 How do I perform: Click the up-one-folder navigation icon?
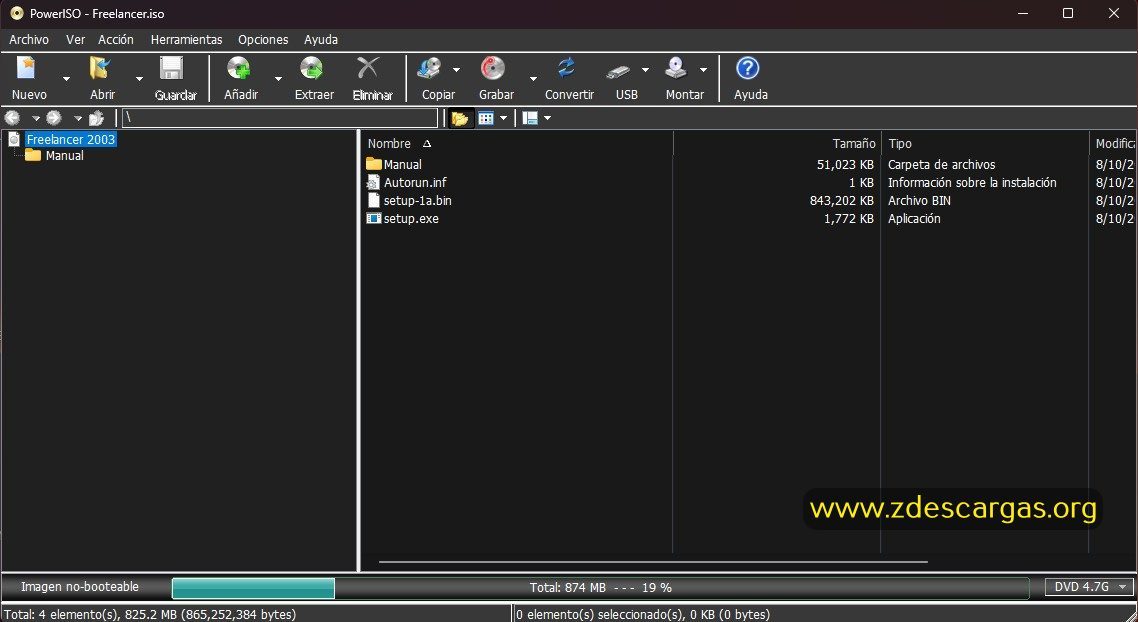97,118
